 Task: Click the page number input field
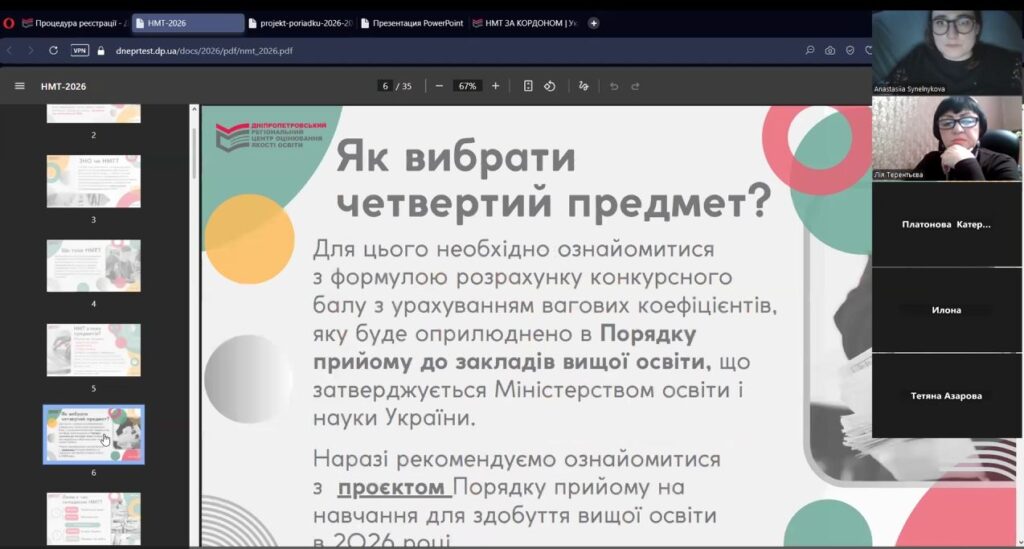click(385, 86)
